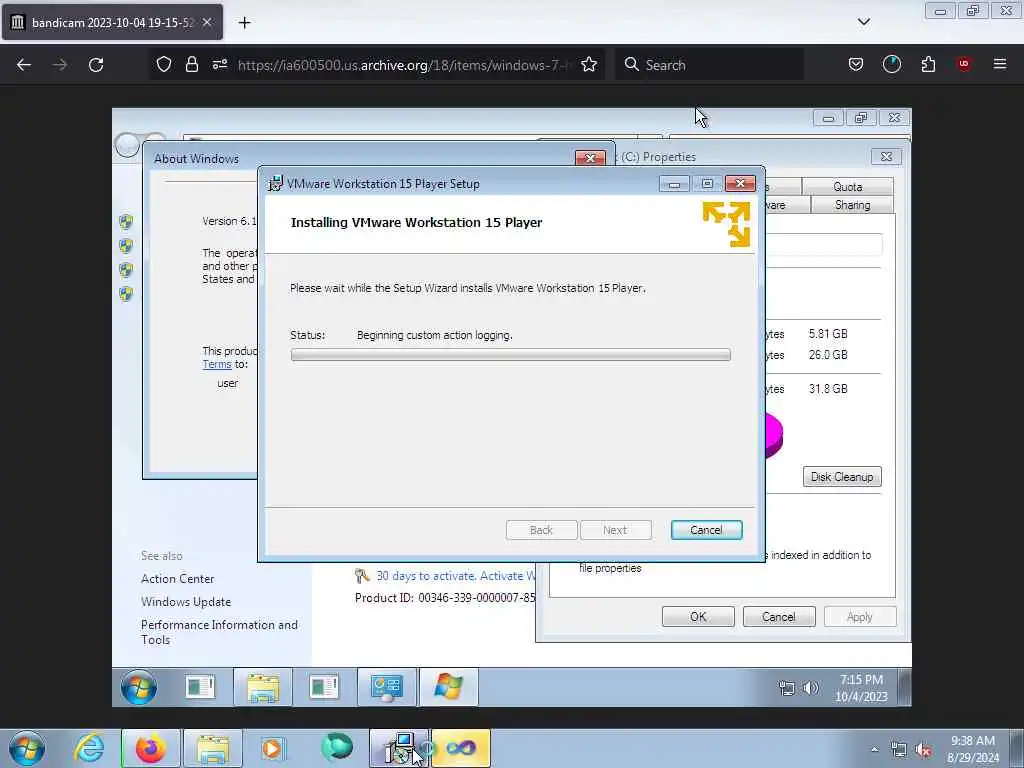Open a new browser tab with plus
This screenshot has height=768, width=1024.
[244, 23]
